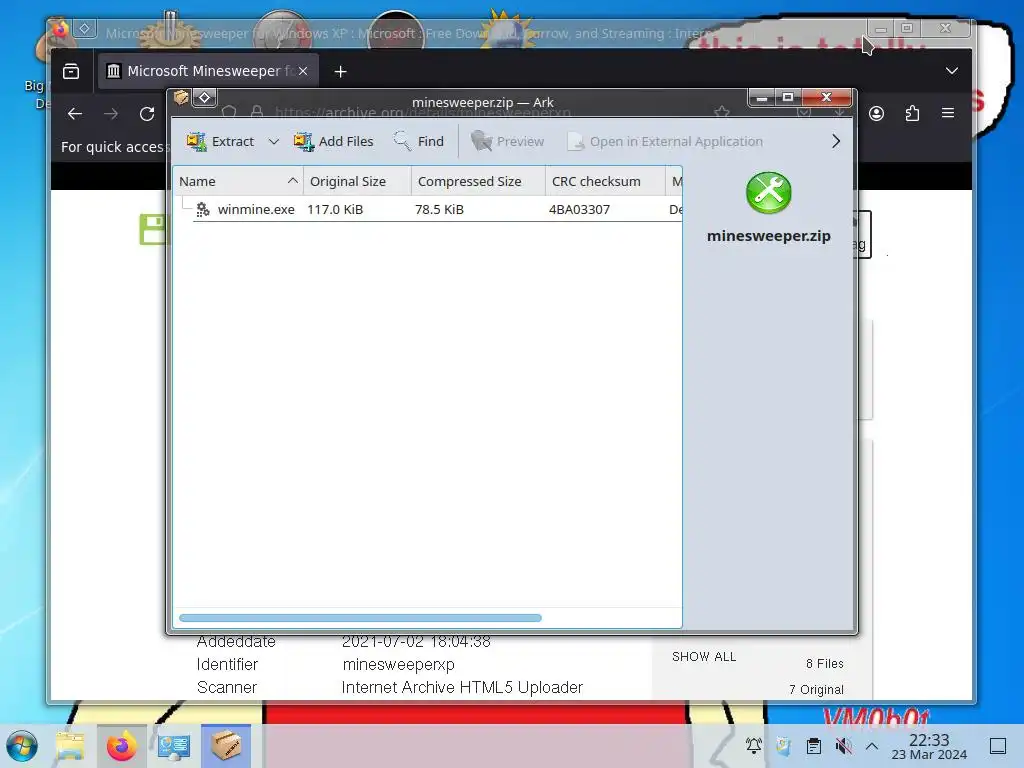
Task: Expand the Ark toolbar overflow chevron
Action: tap(836, 141)
